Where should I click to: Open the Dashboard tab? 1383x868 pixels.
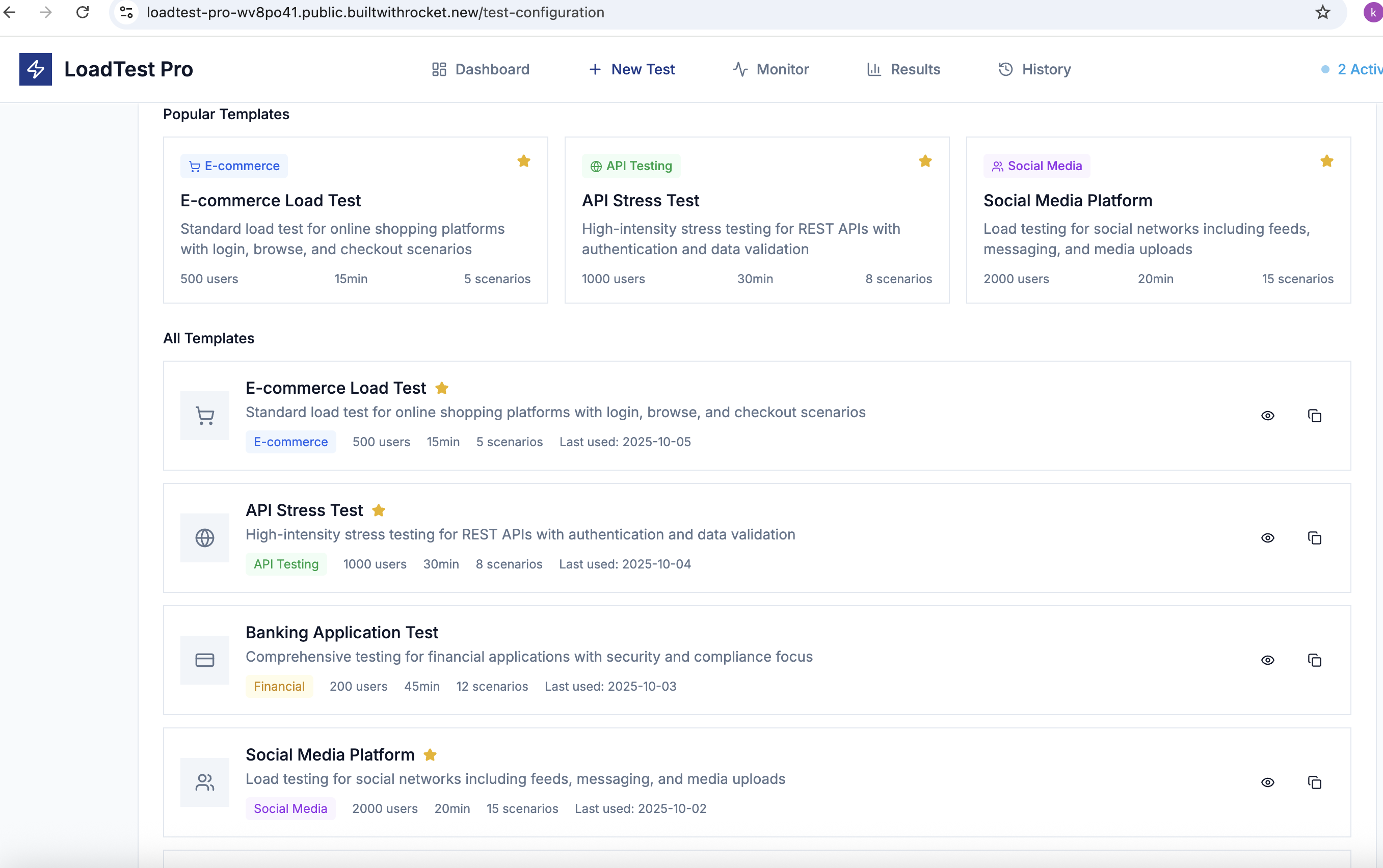click(481, 69)
